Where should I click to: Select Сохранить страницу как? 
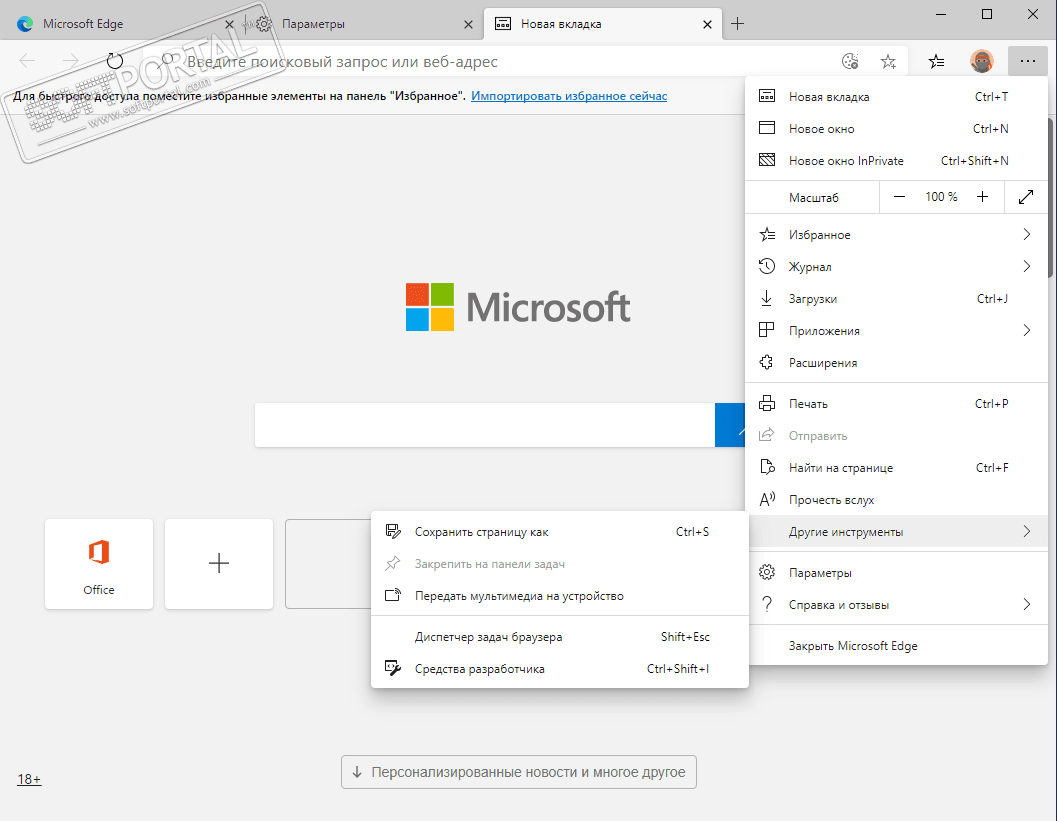(x=560, y=532)
